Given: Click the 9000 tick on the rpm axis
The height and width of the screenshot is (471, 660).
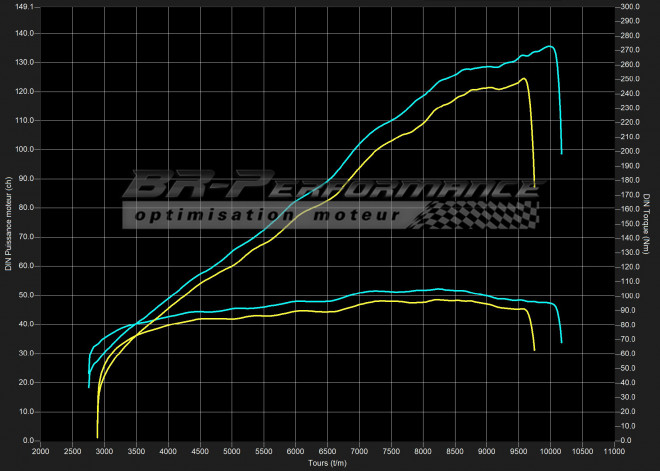Looking at the screenshot, I should click(487, 451).
